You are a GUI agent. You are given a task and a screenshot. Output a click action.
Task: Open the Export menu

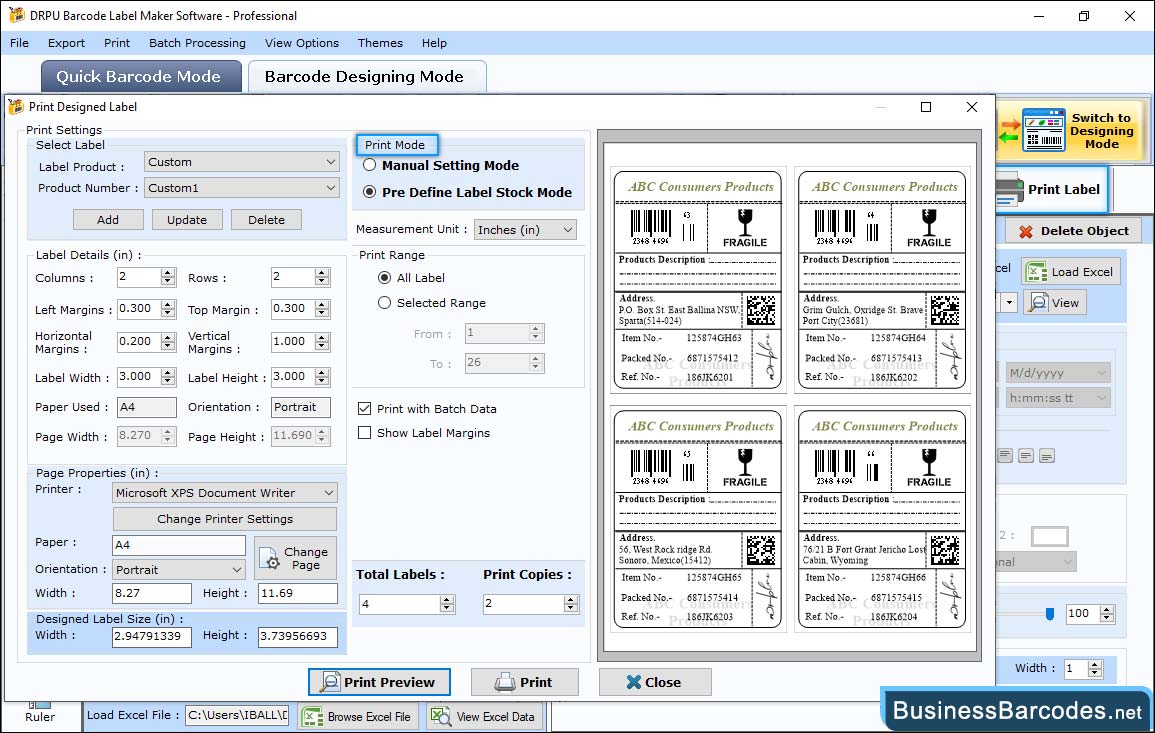(x=66, y=43)
